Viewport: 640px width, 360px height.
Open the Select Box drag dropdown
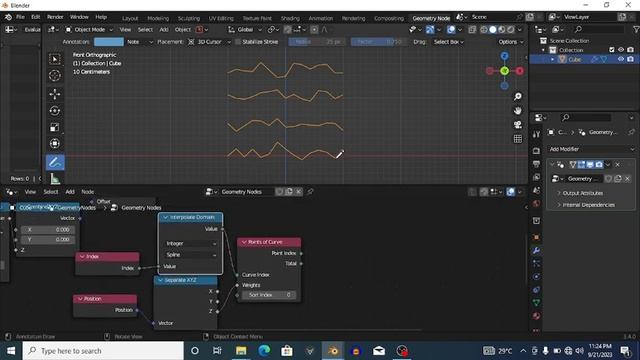click(448, 42)
